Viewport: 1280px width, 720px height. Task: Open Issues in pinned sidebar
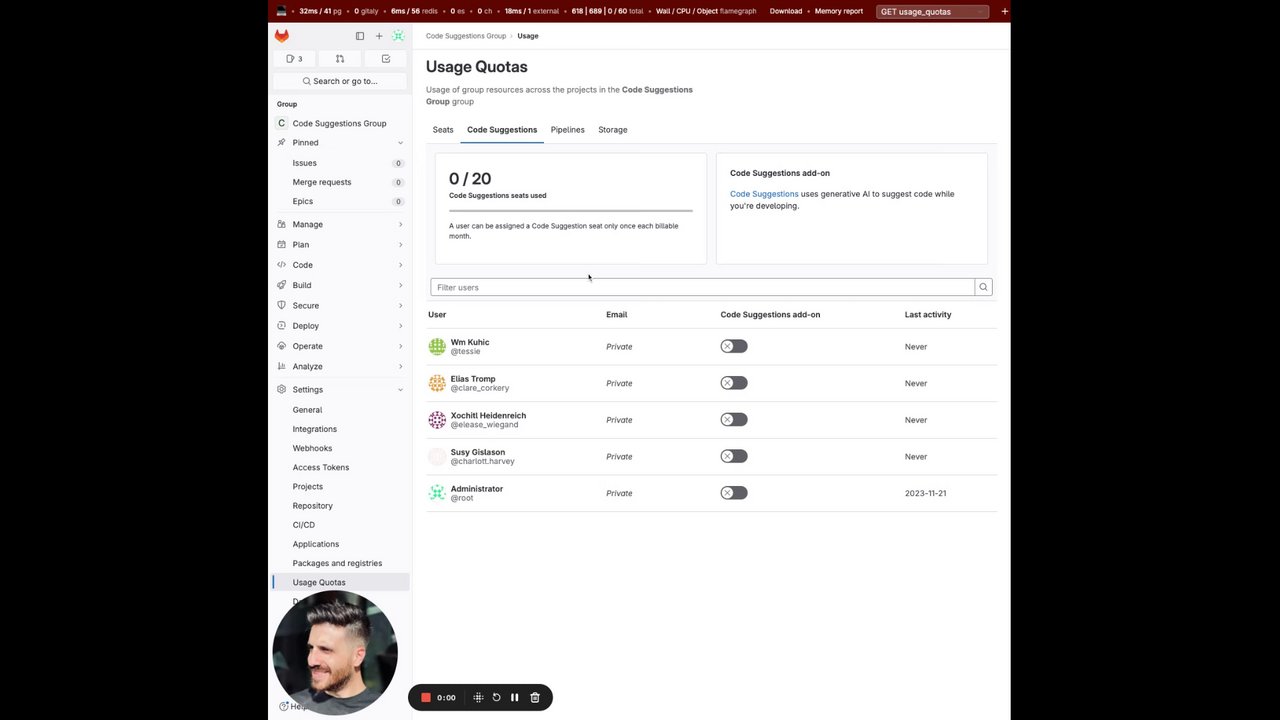[340, 163]
